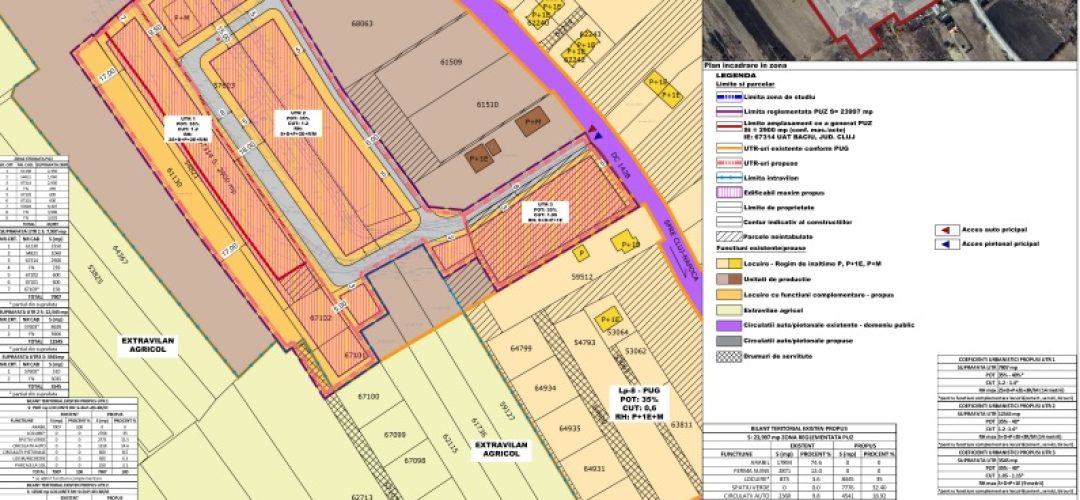Click the aerial photo thumbnail at top right
1080x500 pixels.
[x=890, y=28]
